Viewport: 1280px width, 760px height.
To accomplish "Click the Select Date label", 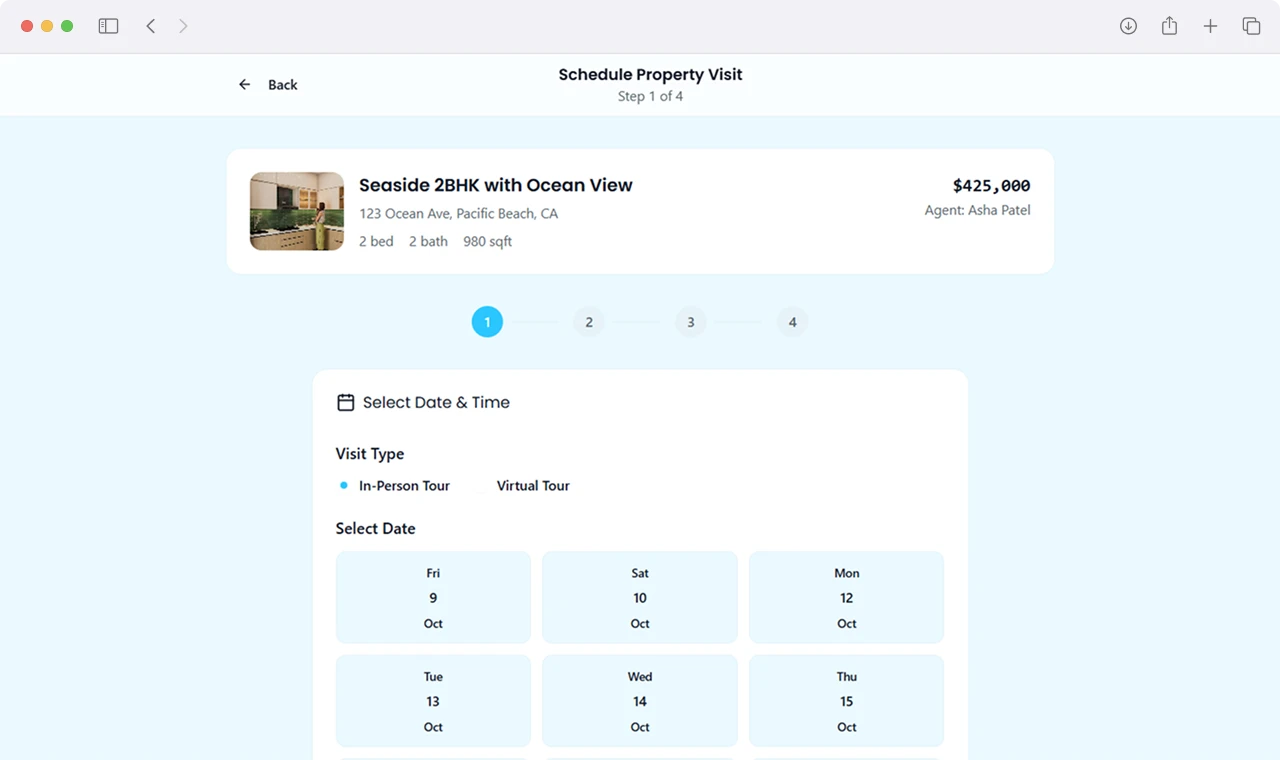I will click(x=376, y=529).
